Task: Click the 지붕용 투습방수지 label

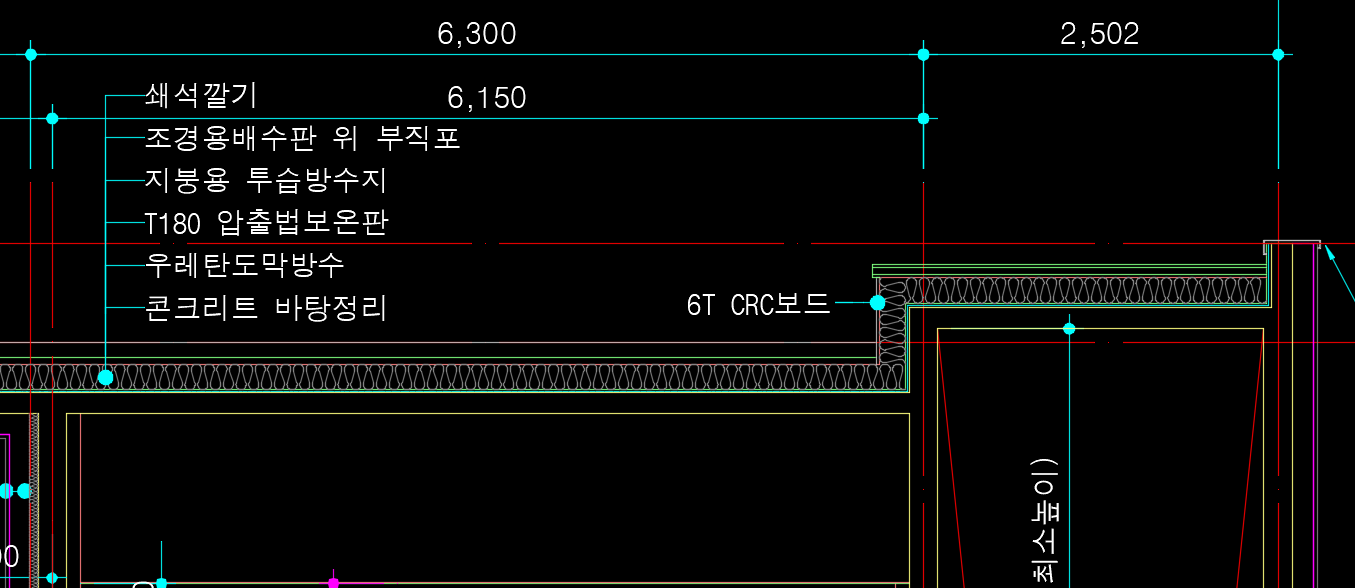Action: click(x=265, y=181)
